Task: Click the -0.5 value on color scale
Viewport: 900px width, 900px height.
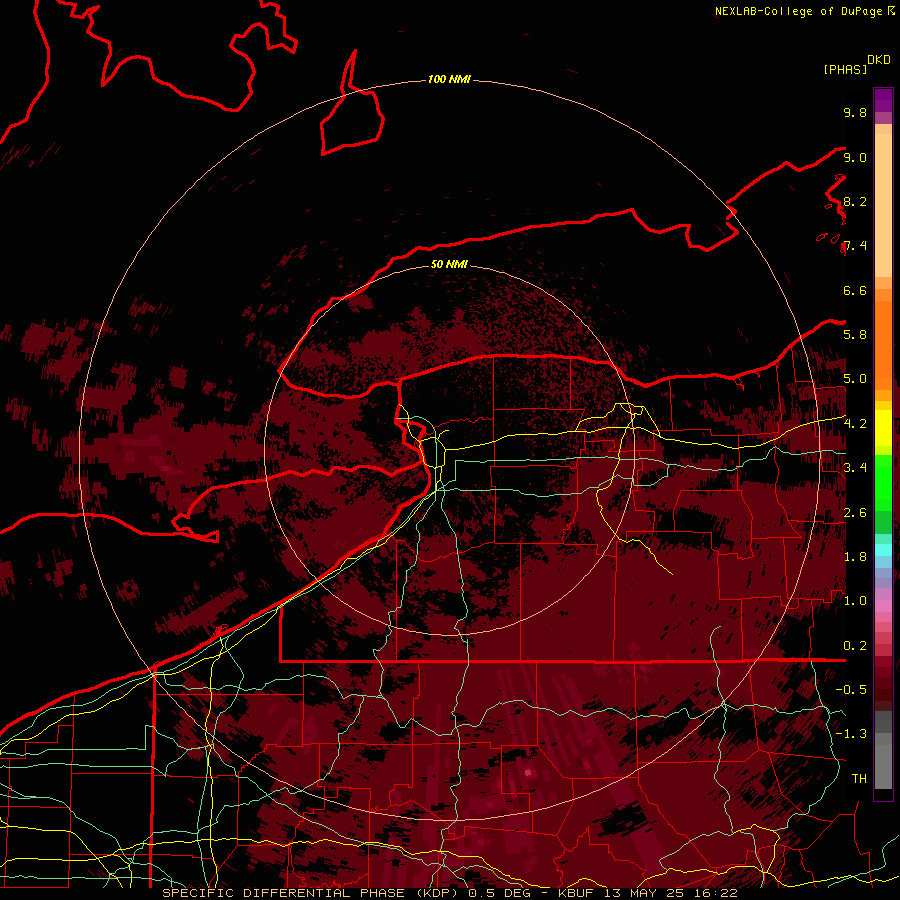Action: 851,690
